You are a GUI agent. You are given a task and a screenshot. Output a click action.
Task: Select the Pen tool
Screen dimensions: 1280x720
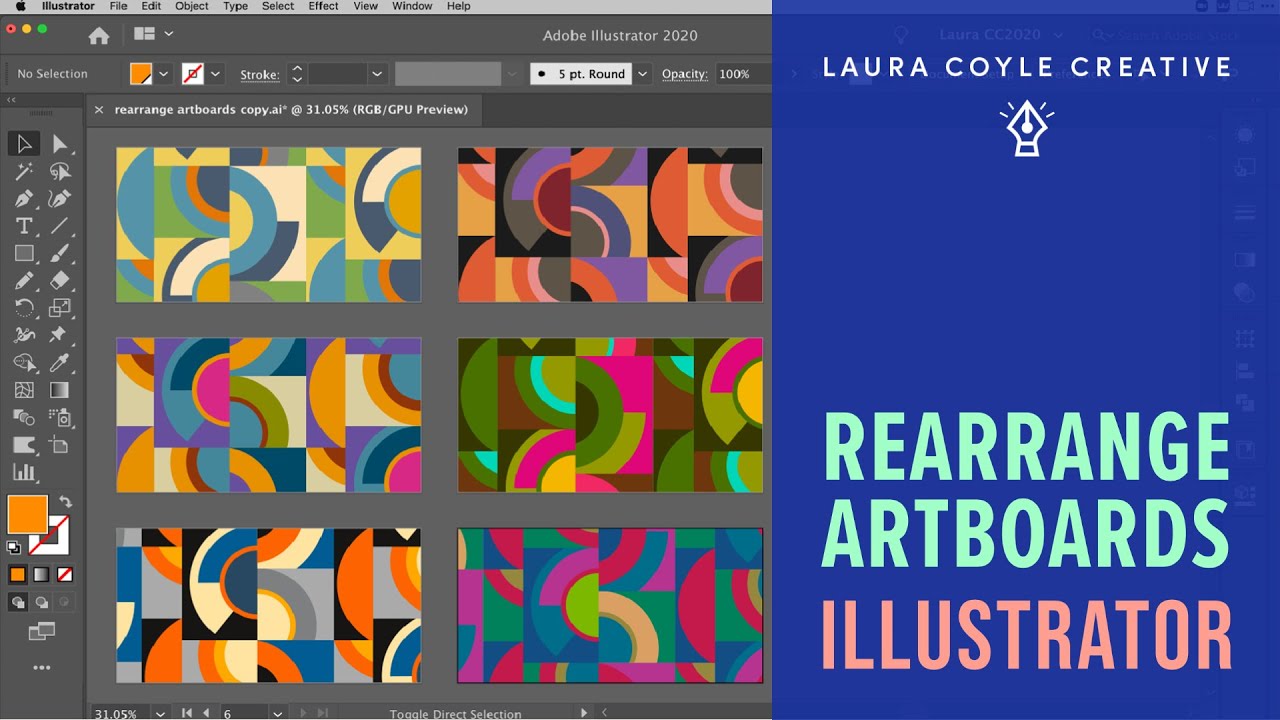coord(24,198)
